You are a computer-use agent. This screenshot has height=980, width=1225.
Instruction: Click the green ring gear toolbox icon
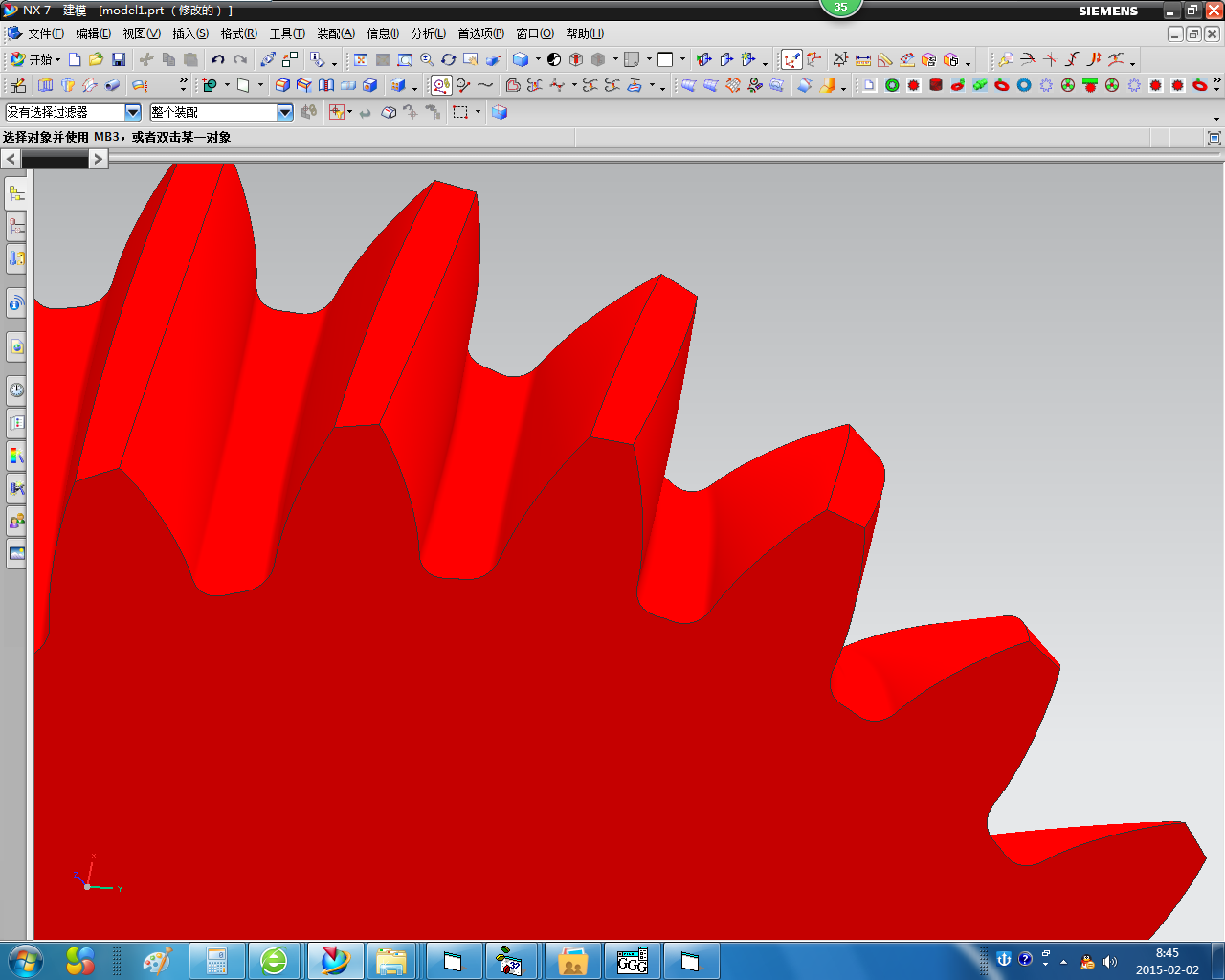[x=892, y=85]
